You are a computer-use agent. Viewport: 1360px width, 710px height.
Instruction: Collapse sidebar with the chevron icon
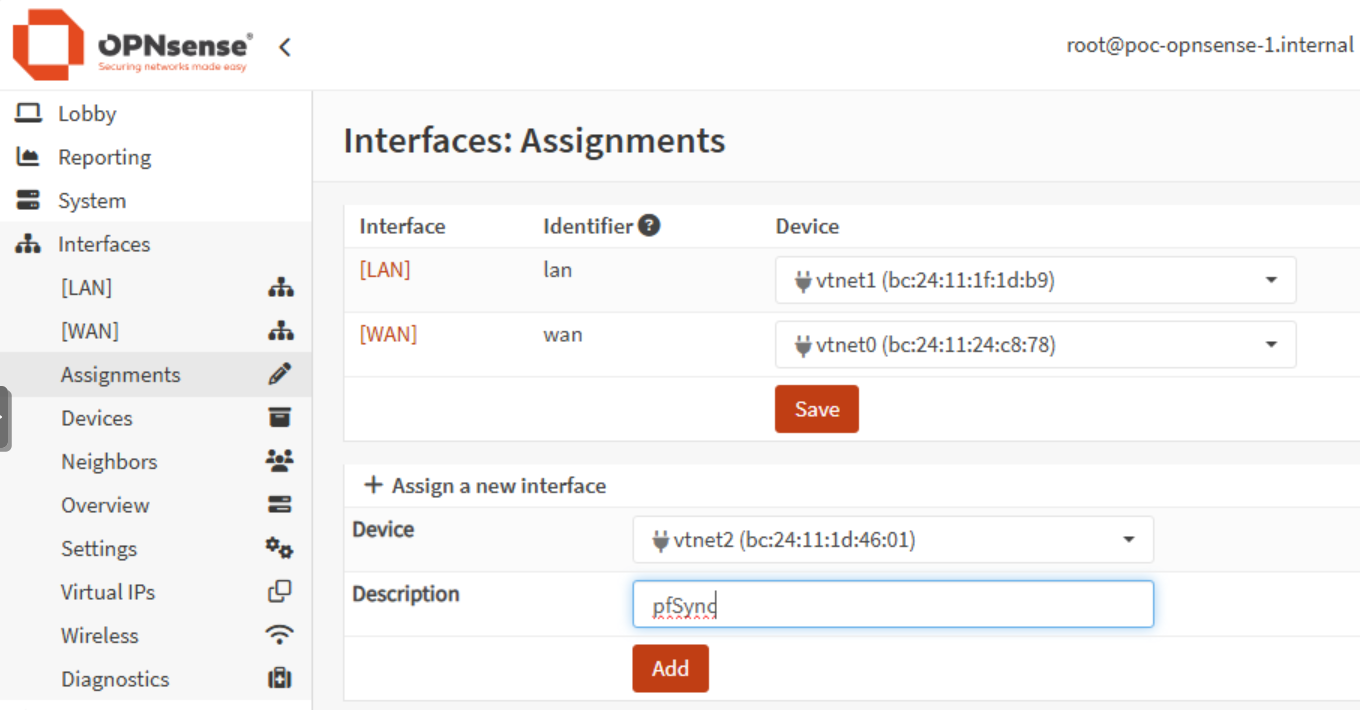click(285, 46)
